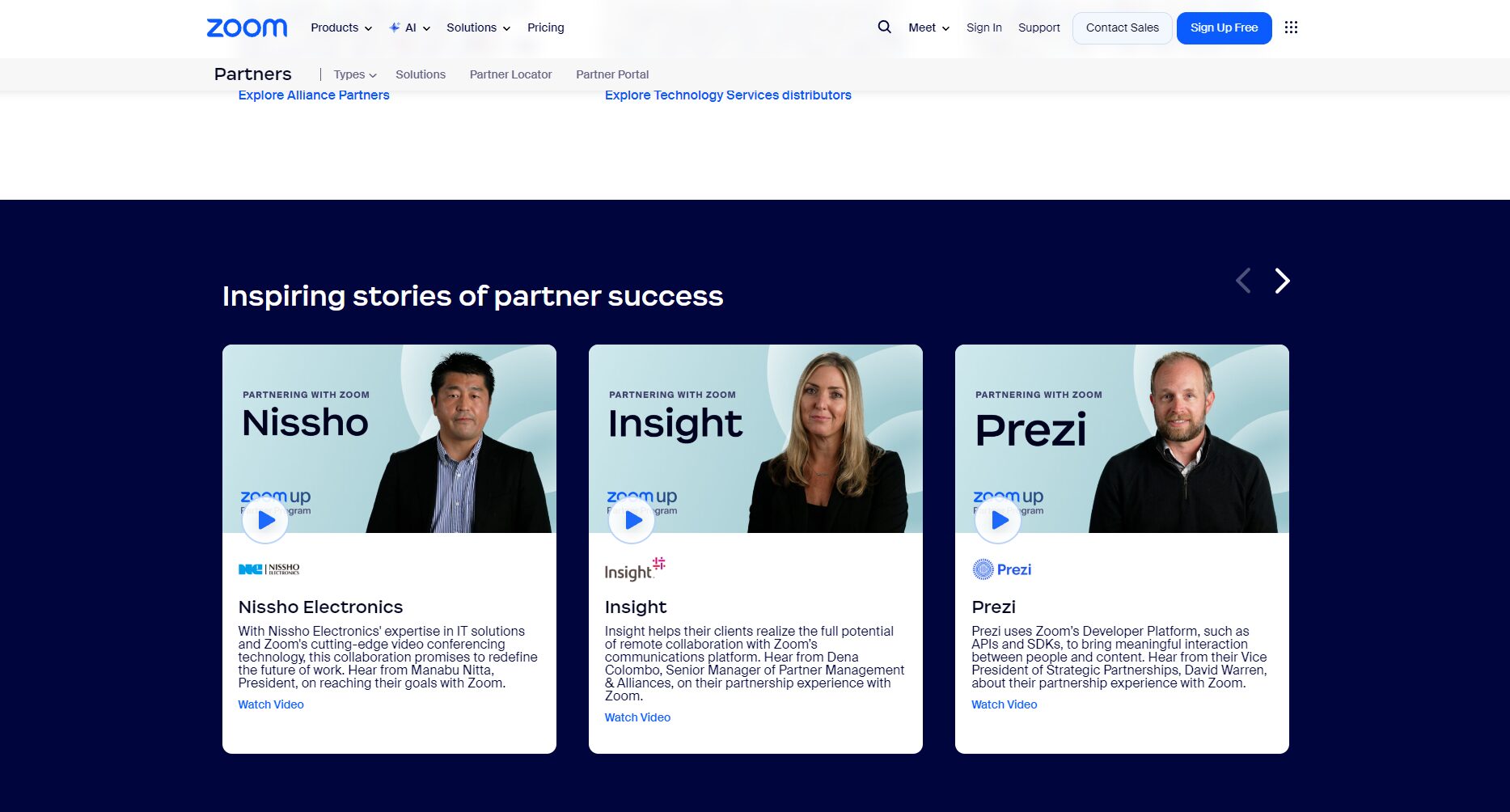This screenshot has width=1510, height=812.
Task: Open the partner Types dropdown
Action: (355, 74)
